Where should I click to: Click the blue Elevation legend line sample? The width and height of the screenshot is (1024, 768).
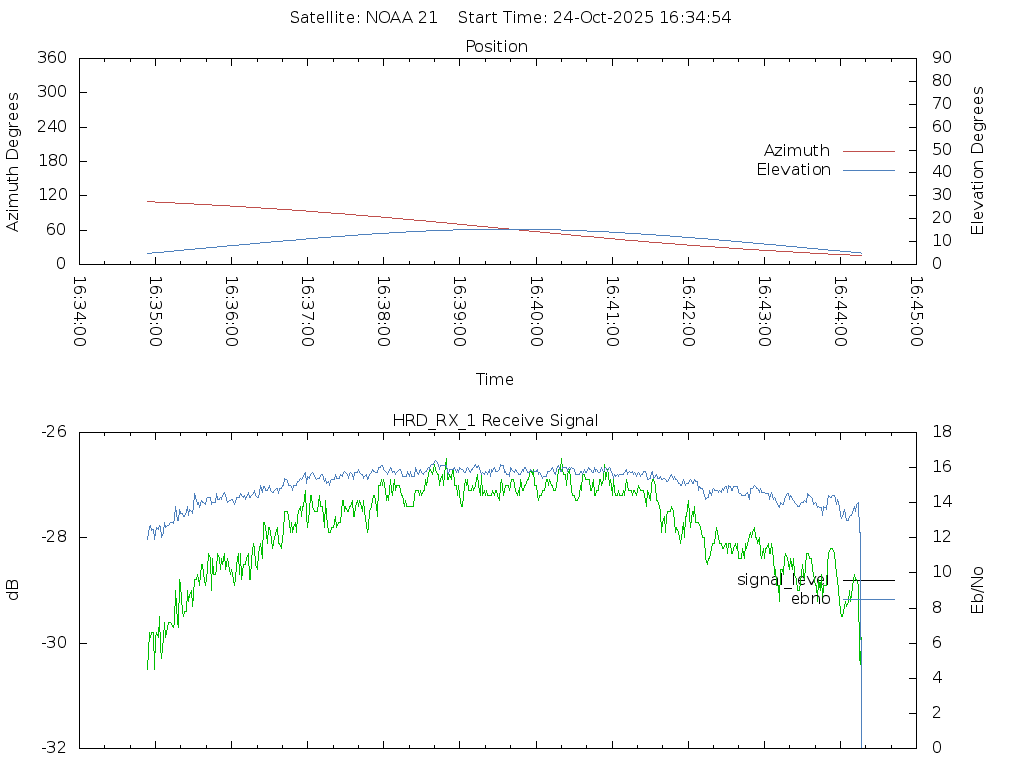(868, 170)
